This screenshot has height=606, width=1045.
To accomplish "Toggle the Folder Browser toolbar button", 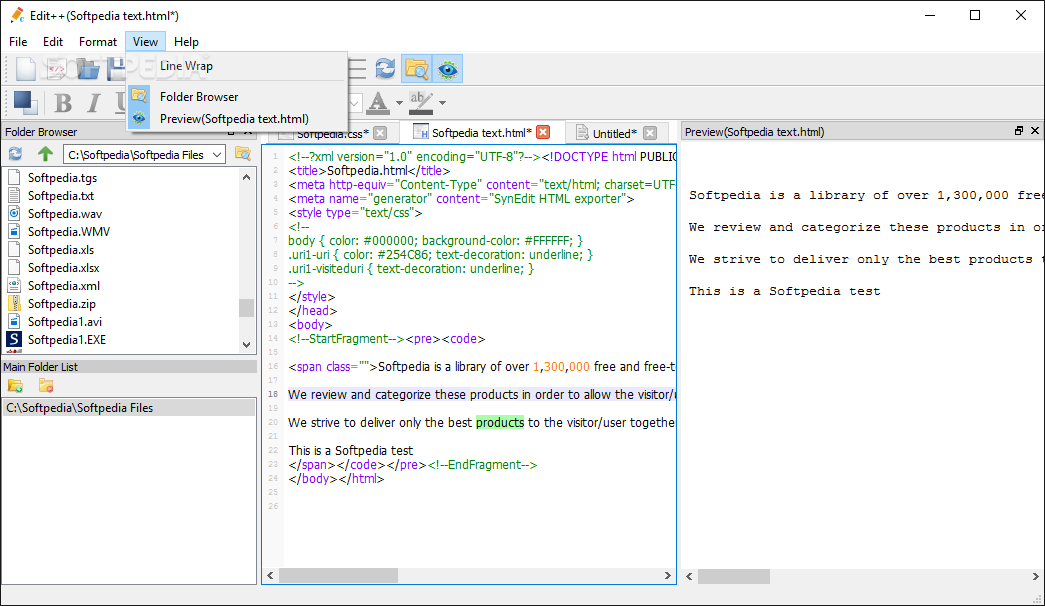I will (x=417, y=69).
